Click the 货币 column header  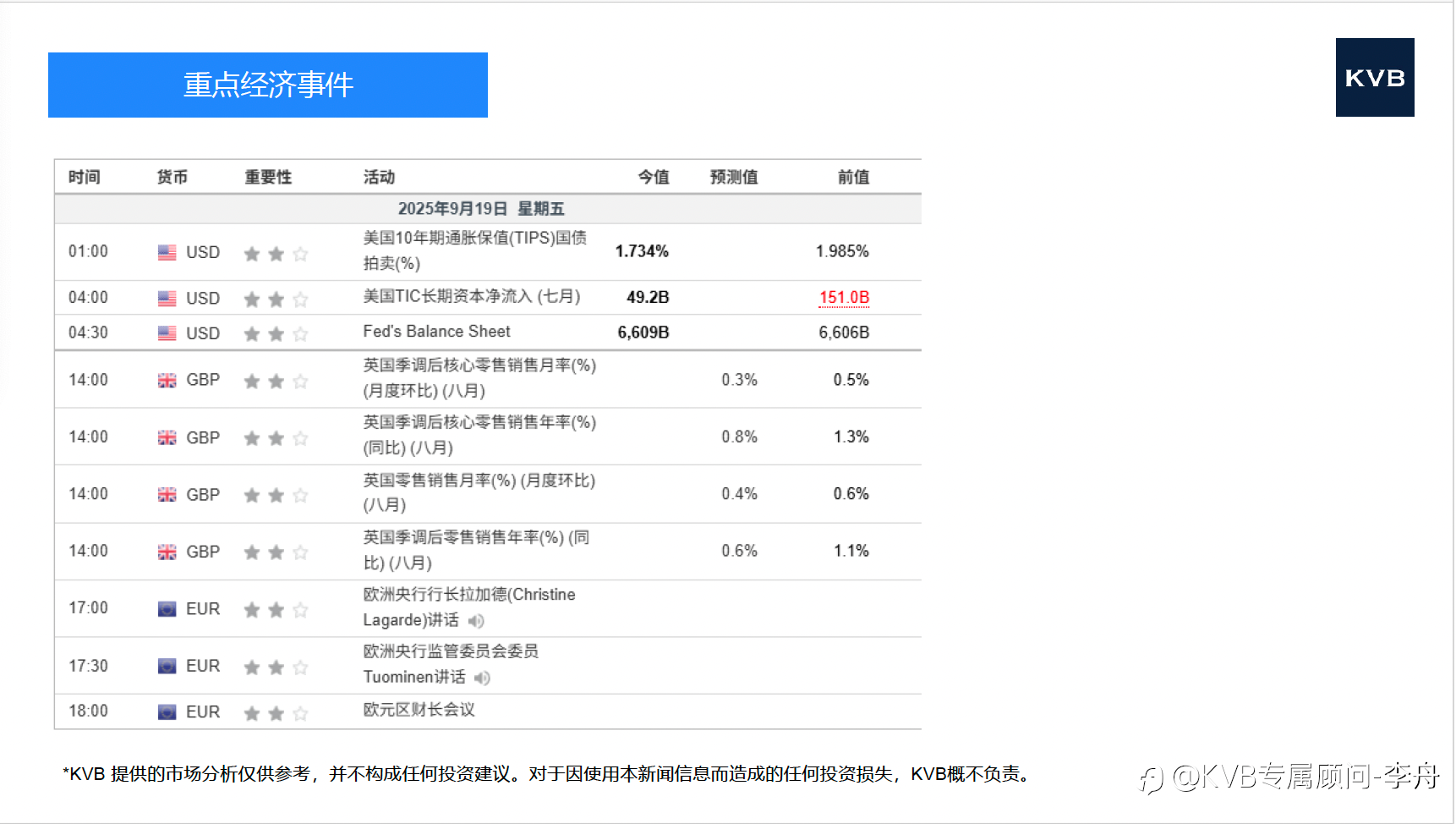point(172,177)
